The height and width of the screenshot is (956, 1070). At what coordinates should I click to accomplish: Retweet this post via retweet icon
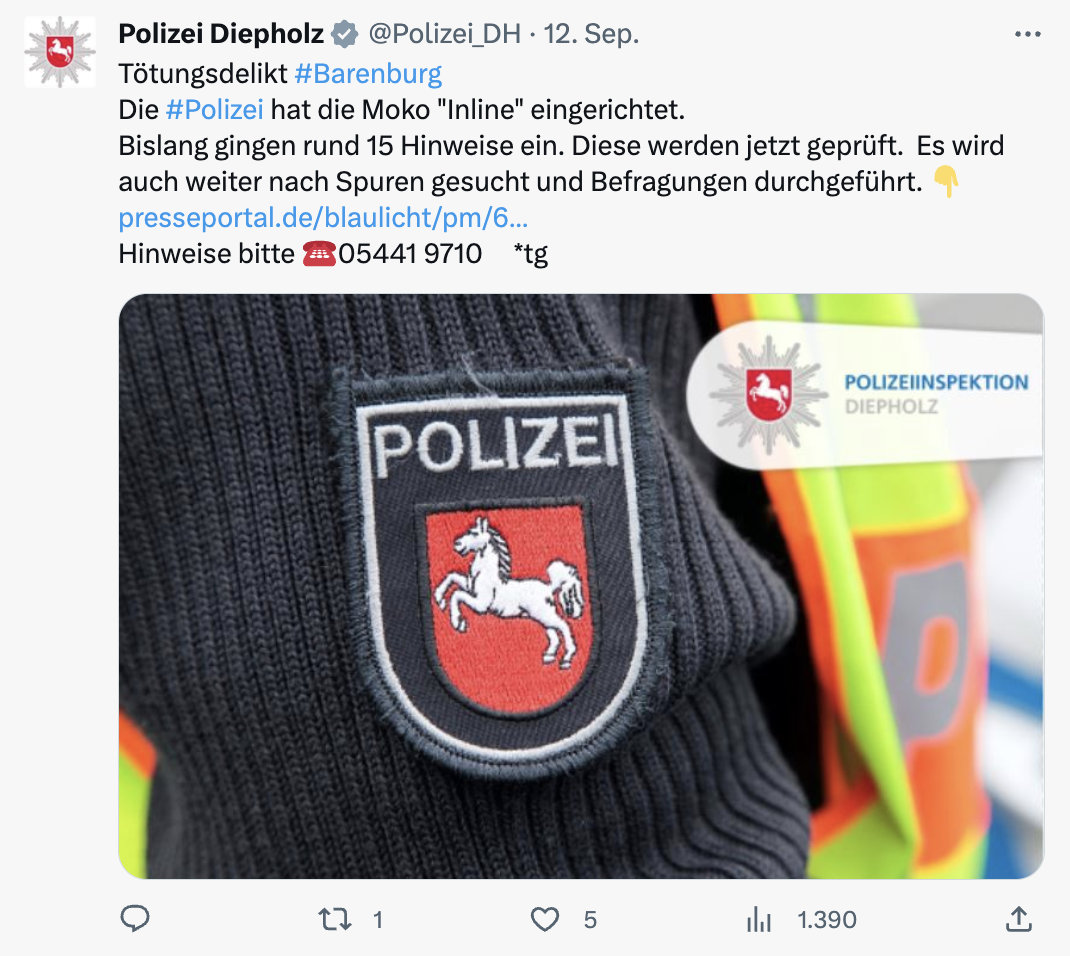point(335,919)
